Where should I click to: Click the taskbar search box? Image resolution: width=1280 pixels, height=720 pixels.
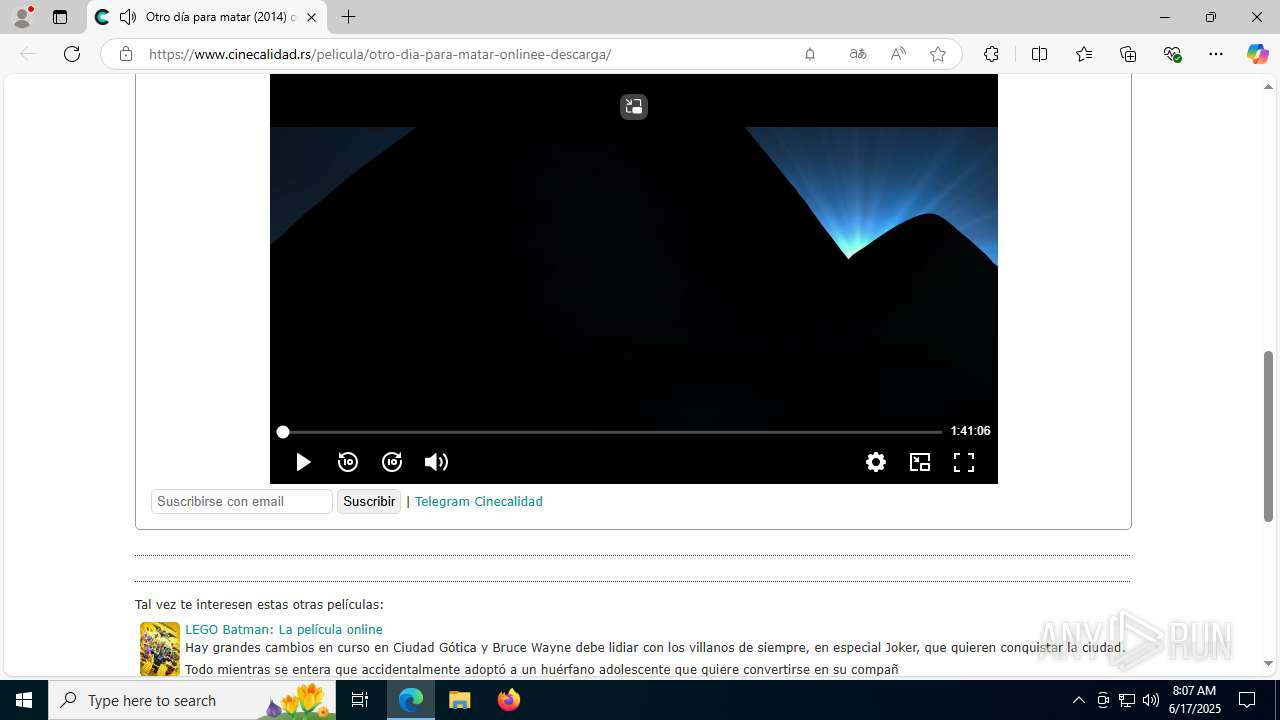pos(192,700)
